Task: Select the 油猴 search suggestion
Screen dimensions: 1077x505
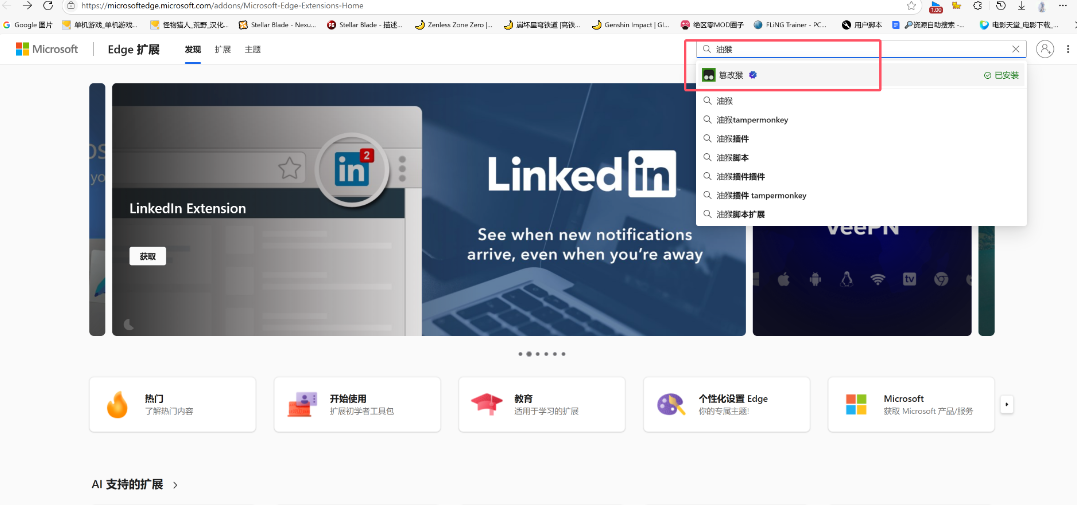Action: point(861,101)
